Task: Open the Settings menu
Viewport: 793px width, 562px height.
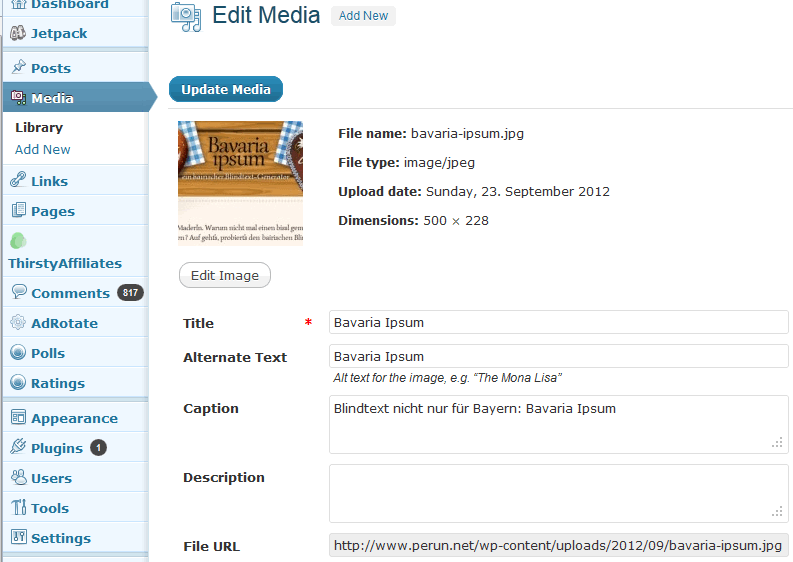Action: pos(61,539)
